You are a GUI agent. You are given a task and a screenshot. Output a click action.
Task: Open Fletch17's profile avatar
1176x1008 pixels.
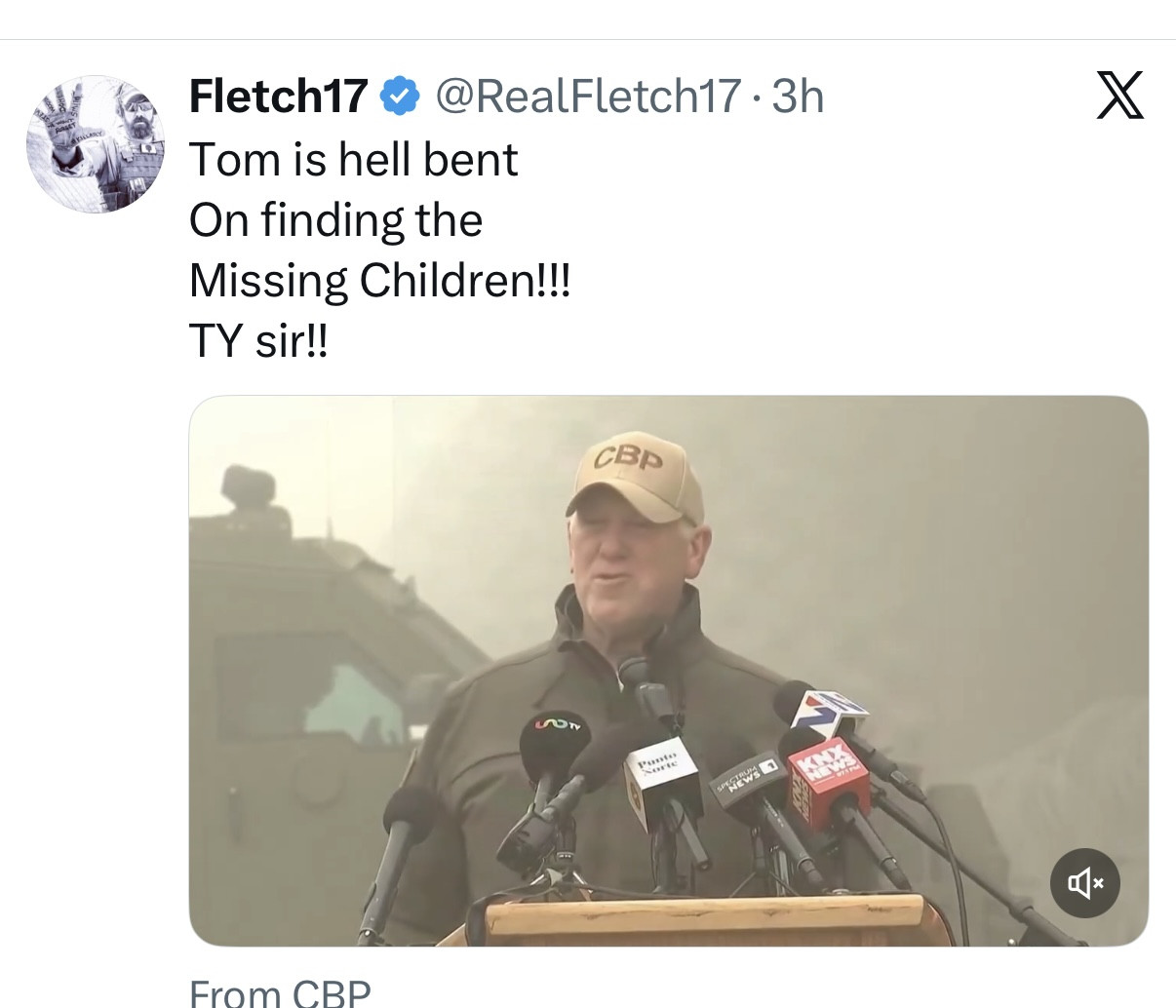(x=96, y=144)
